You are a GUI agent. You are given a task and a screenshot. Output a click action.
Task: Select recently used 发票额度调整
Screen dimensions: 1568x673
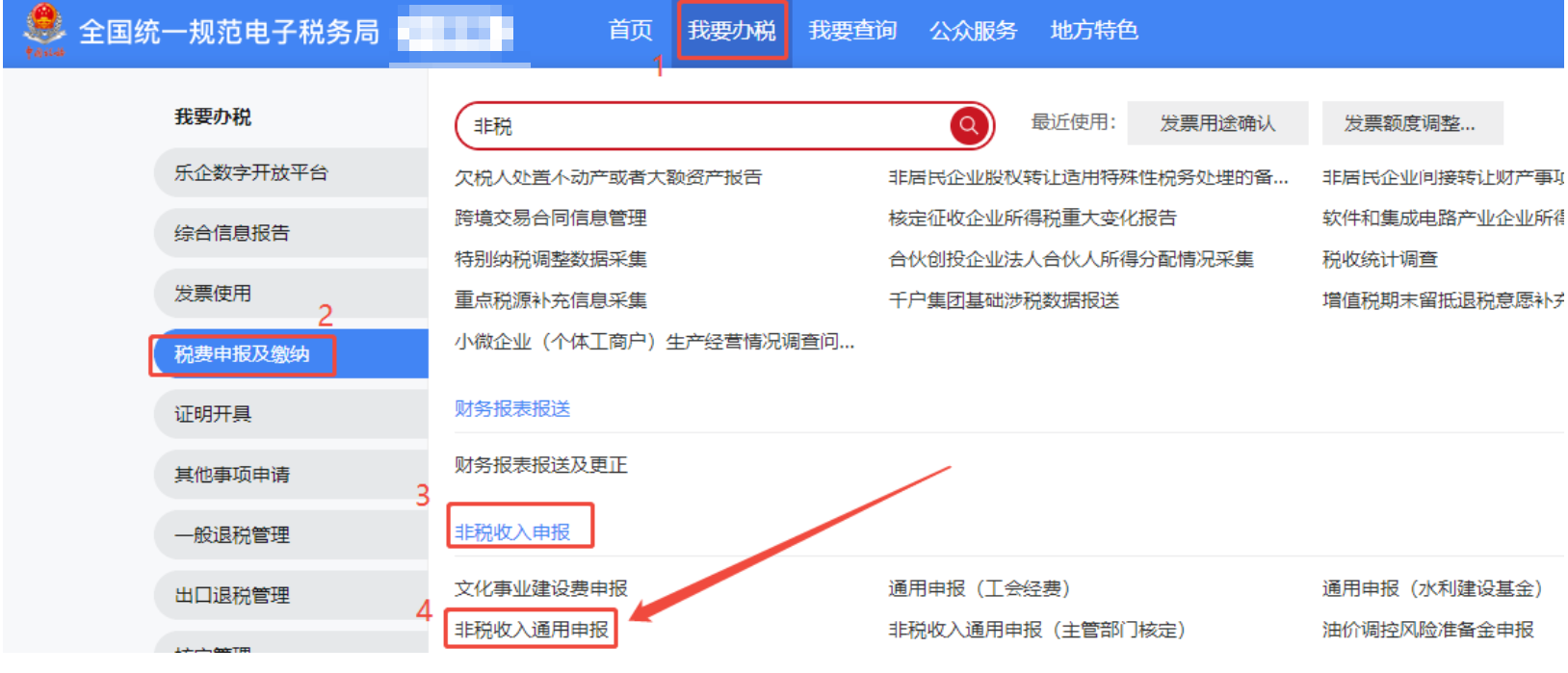[x=1412, y=123]
